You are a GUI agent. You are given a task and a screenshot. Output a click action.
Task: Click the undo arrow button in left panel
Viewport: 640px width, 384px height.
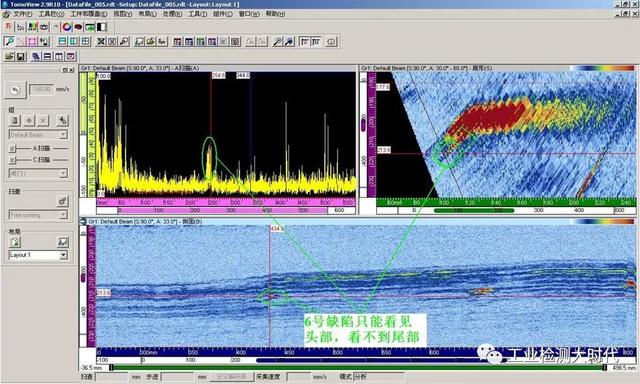(15, 90)
